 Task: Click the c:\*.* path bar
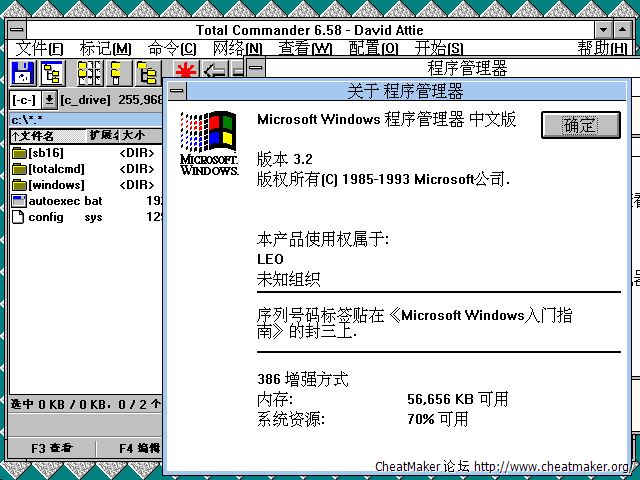(80, 119)
